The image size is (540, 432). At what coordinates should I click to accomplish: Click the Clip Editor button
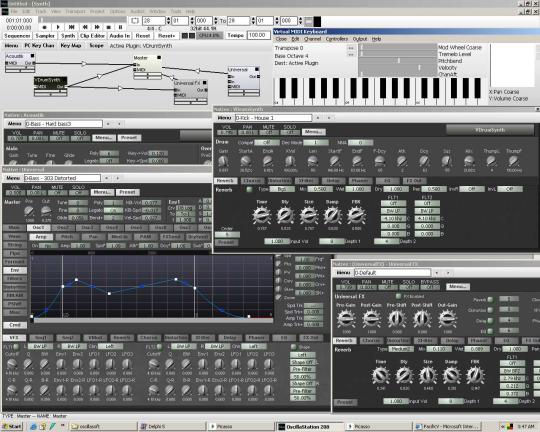click(x=92, y=36)
